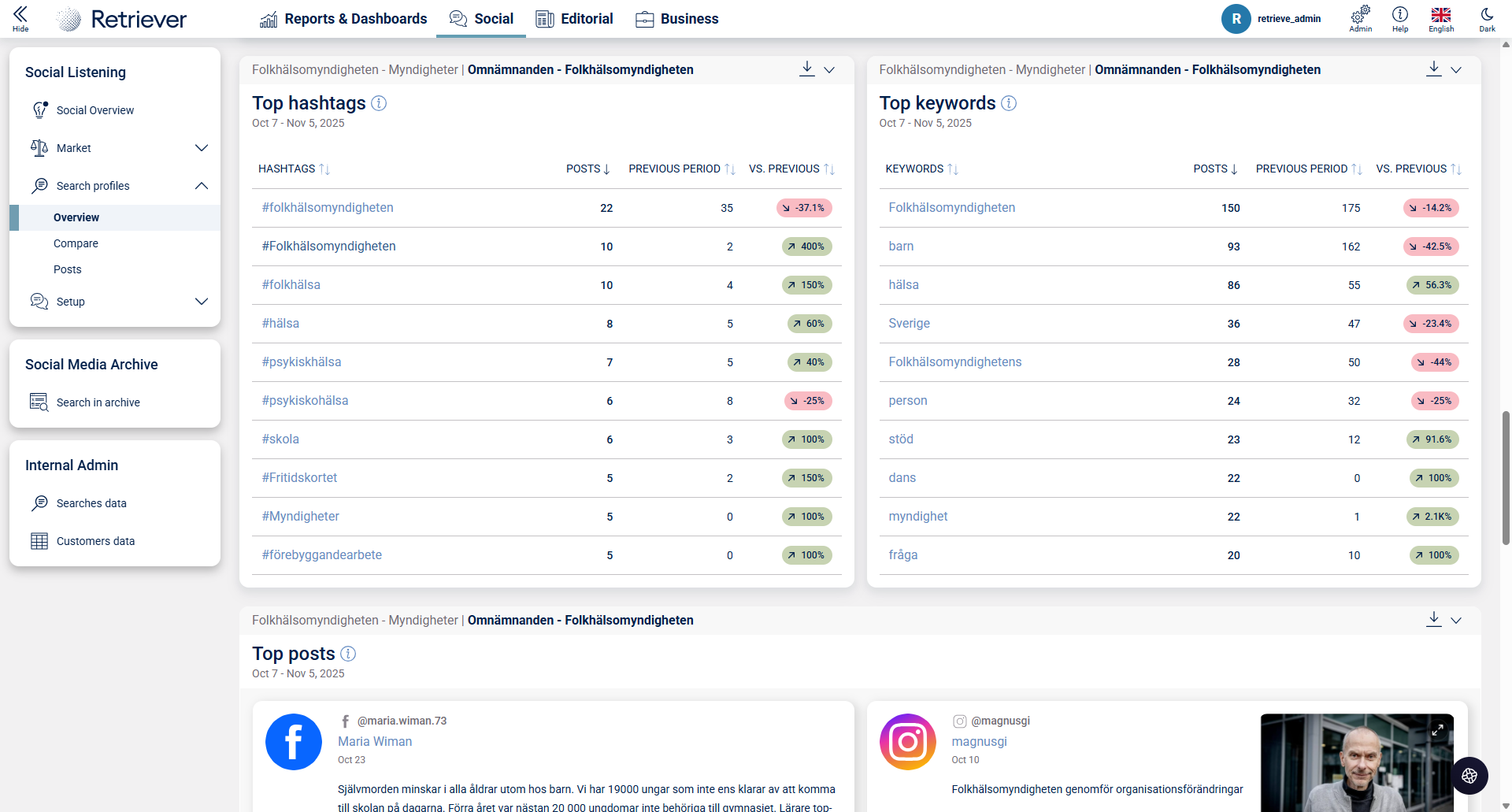Open the floating support widget icon
Image resolution: width=1512 pixels, height=812 pixels.
point(1469,776)
